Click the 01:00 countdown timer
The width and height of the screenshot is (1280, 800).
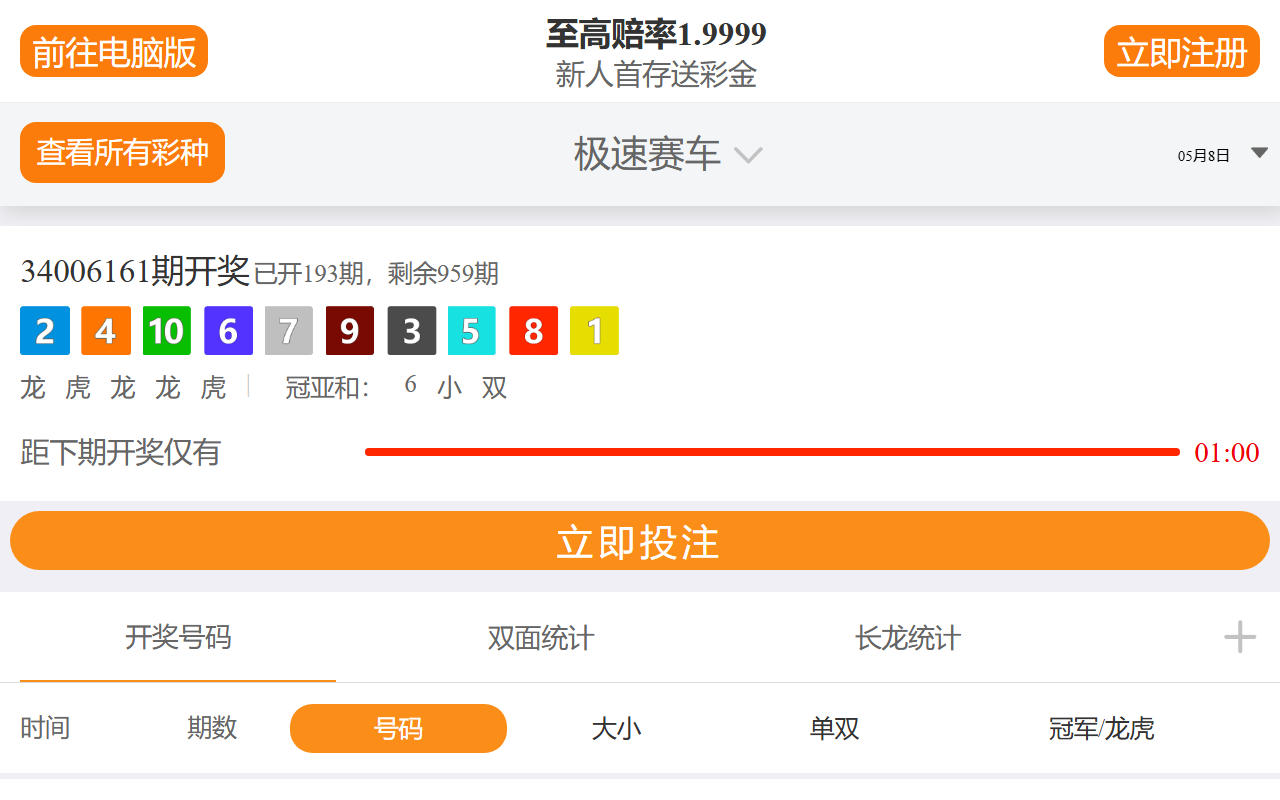click(x=1227, y=453)
